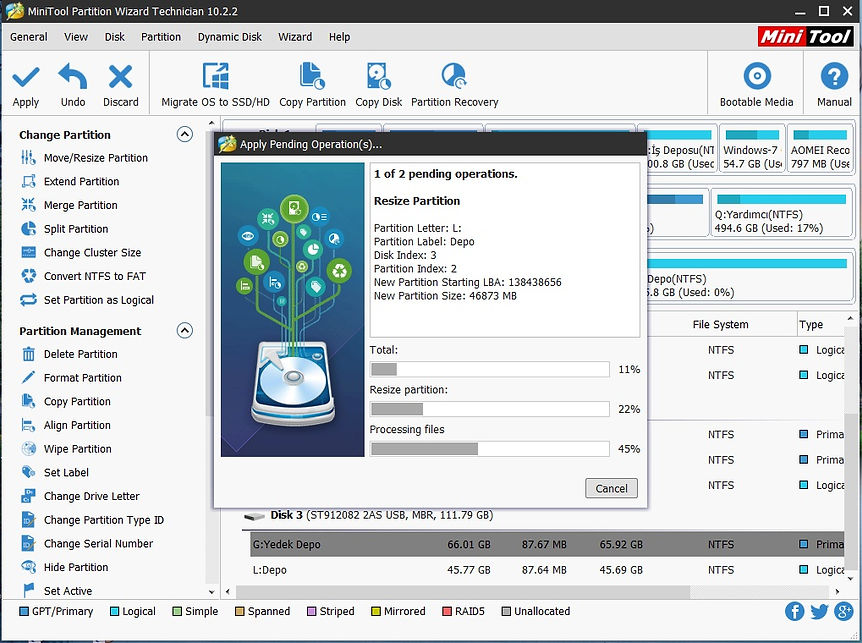Click the RAID5 legend color box
The height and width of the screenshot is (643, 862).
tap(446, 611)
